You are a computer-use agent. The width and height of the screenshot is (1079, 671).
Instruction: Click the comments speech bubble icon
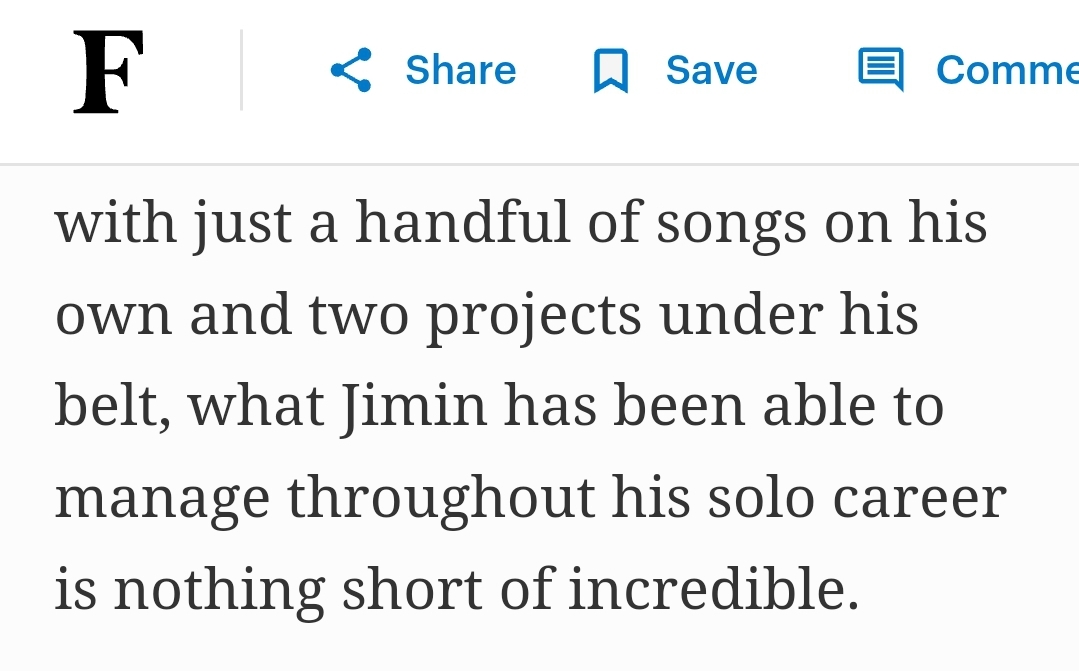pyautogui.click(x=881, y=70)
